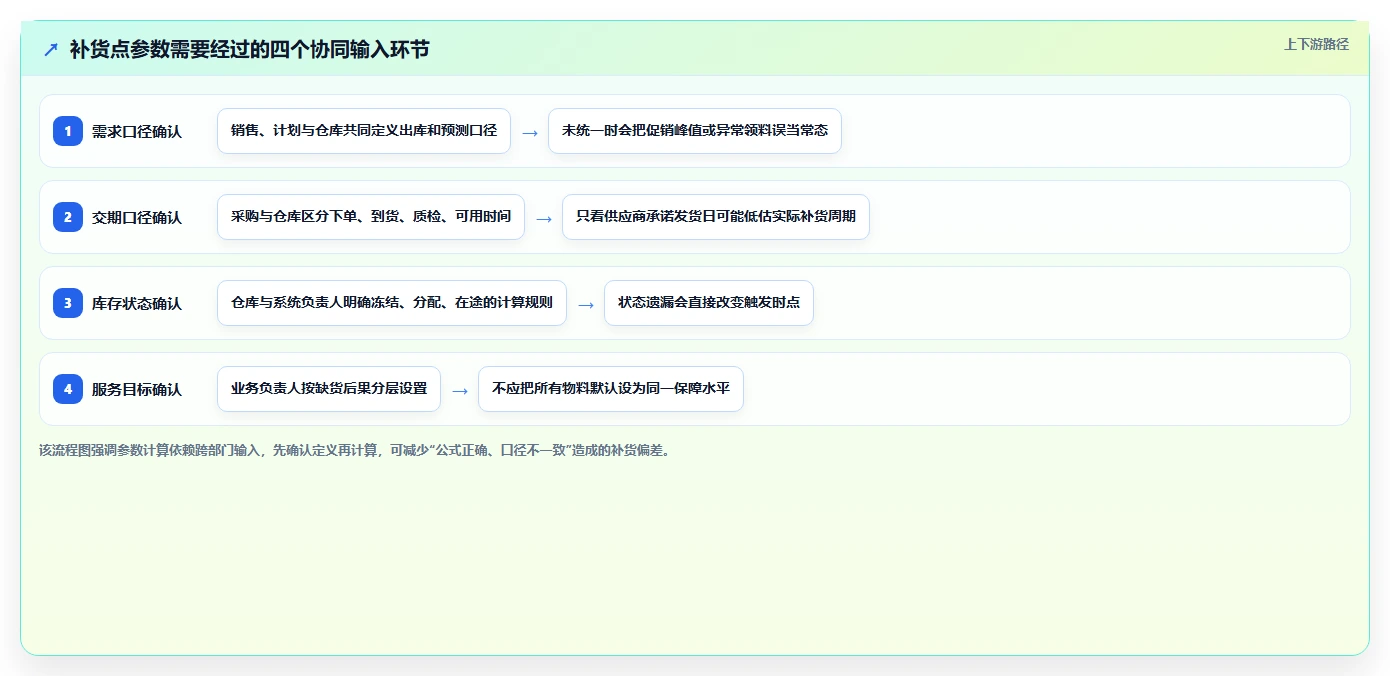Select the step 1 number badge

coord(68,131)
